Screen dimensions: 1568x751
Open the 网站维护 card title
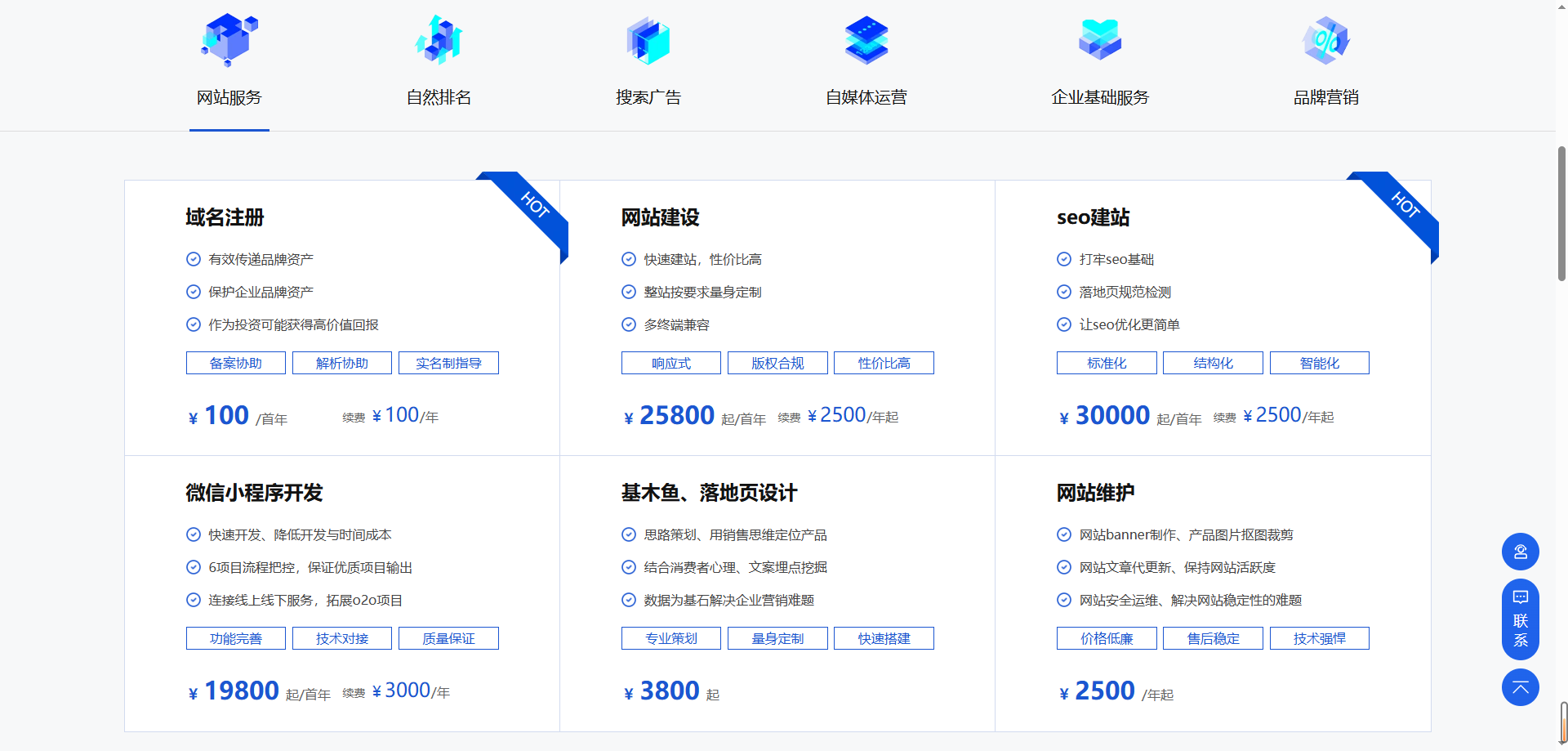point(1095,493)
